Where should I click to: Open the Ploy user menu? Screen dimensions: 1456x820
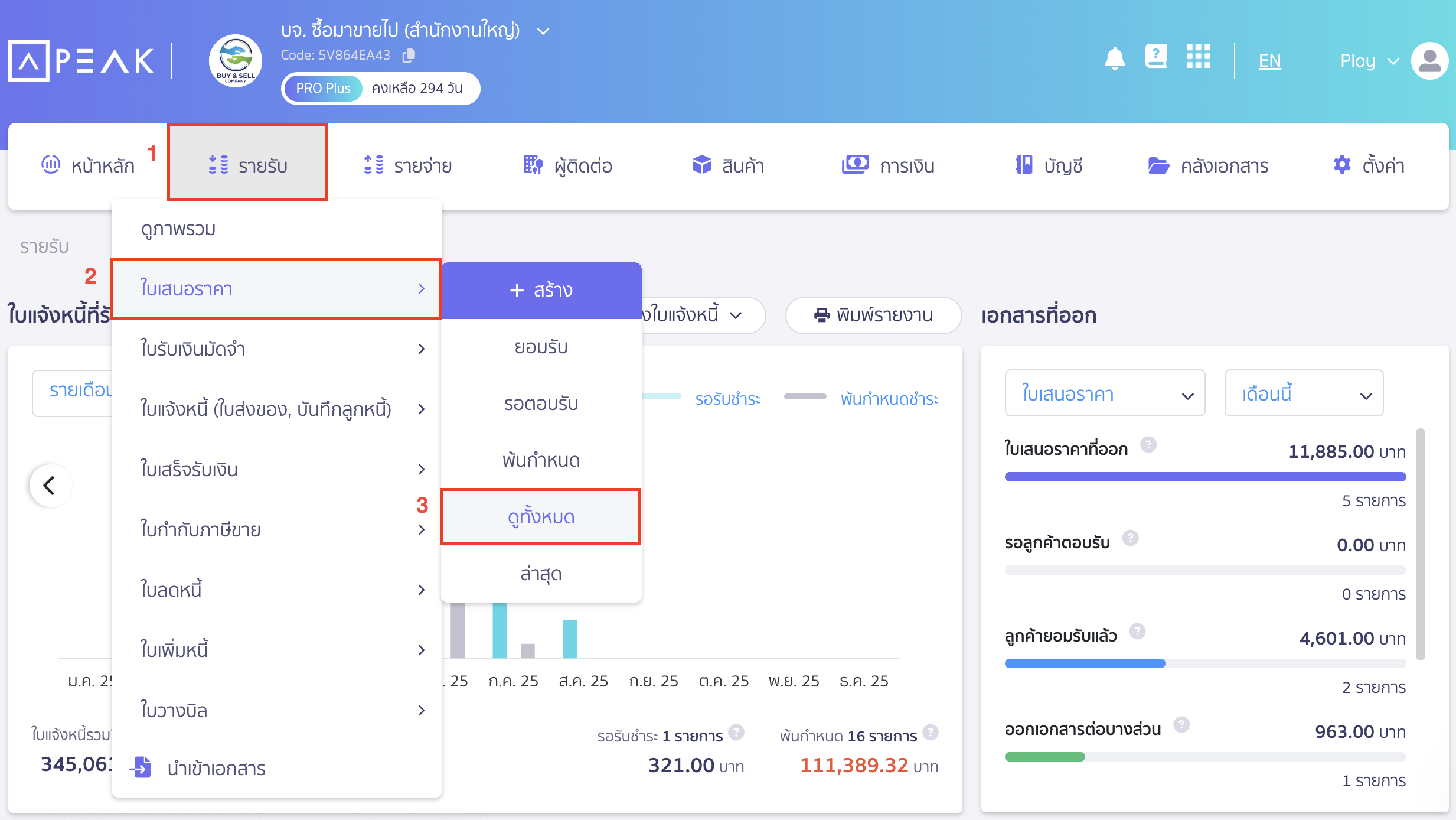point(1369,61)
